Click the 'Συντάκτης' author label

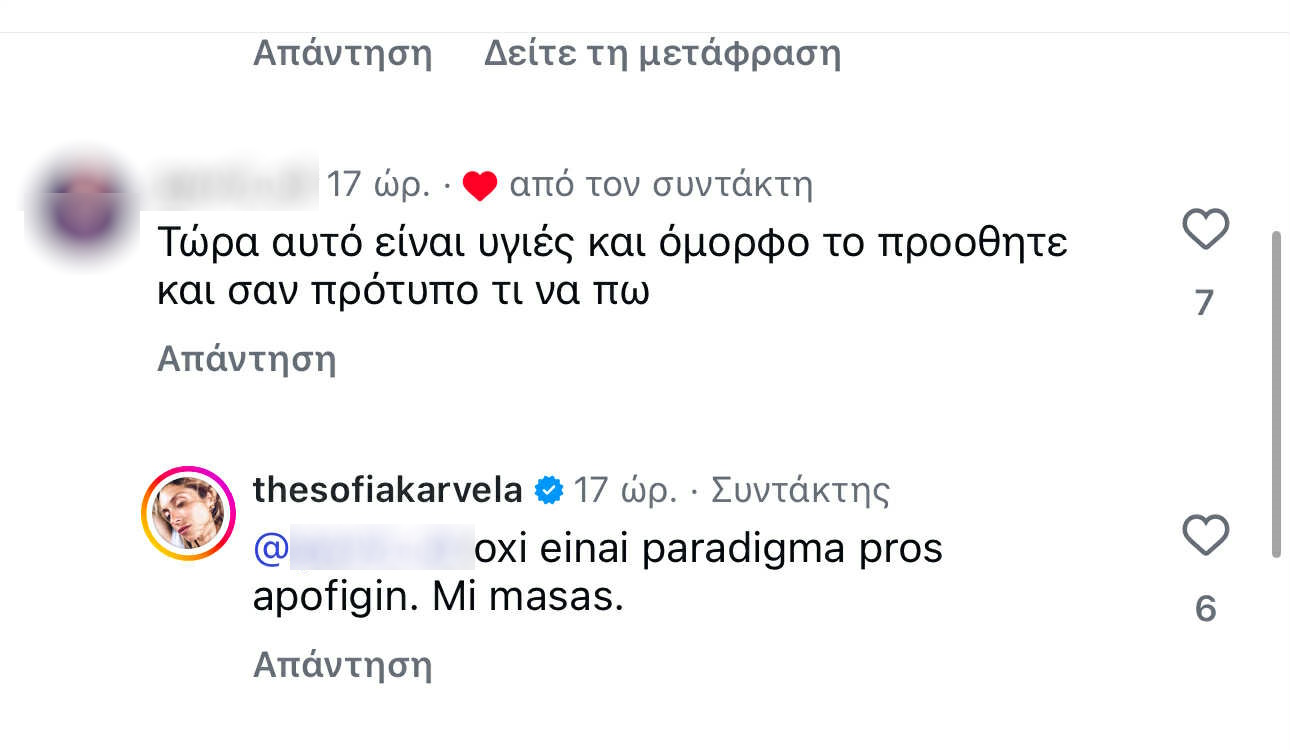[800, 491]
